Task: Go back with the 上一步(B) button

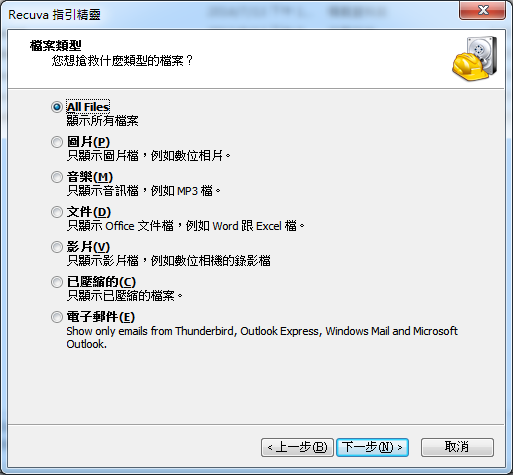Action: pyautogui.click(x=297, y=447)
